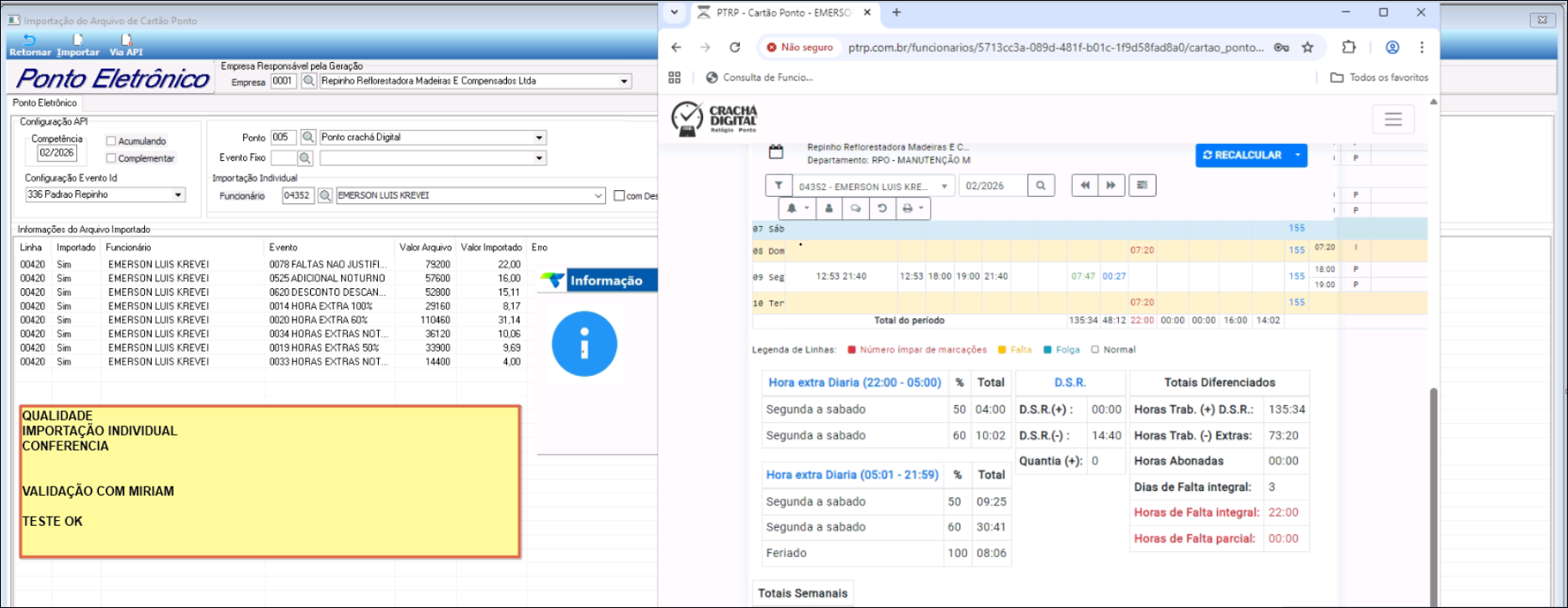The image size is (1568, 608).
Task: Click the undo arrow icon in card toolbar
Action: (882, 209)
